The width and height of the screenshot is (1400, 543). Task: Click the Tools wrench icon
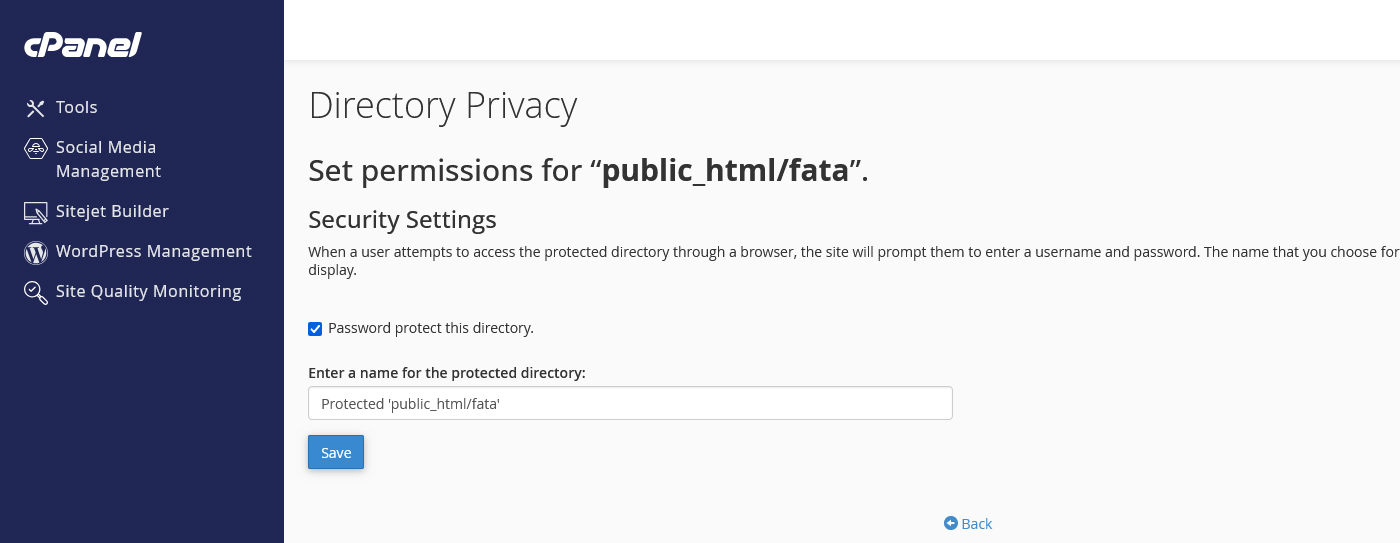coord(36,108)
